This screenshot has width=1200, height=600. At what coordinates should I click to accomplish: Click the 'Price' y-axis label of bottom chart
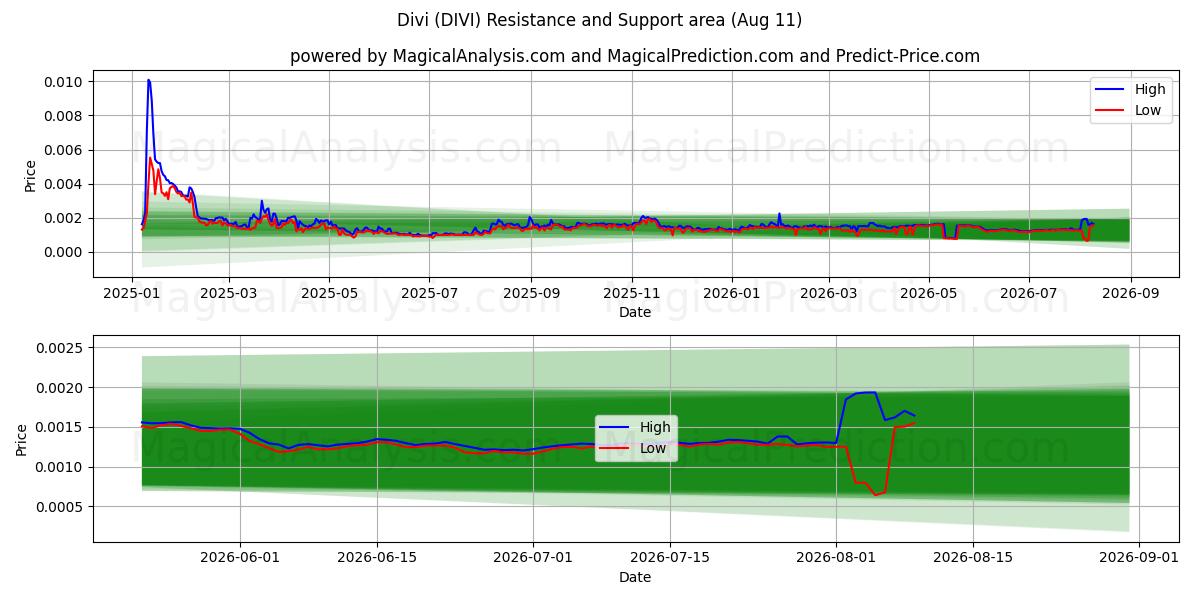tap(22, 440)
